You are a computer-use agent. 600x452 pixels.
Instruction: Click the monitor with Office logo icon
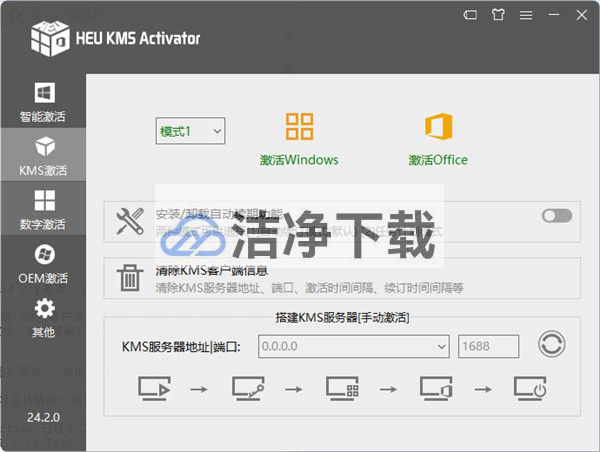[x=436, y=388]
